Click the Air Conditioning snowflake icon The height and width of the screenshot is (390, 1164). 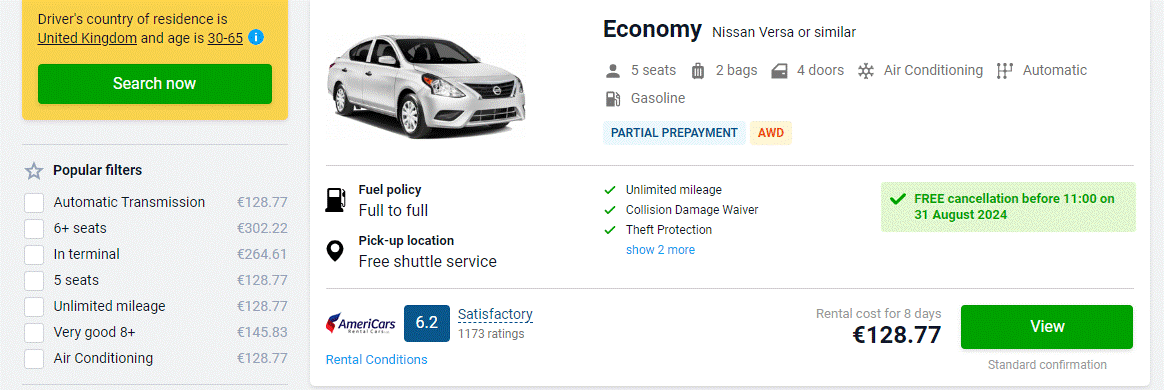click(865, 71)
